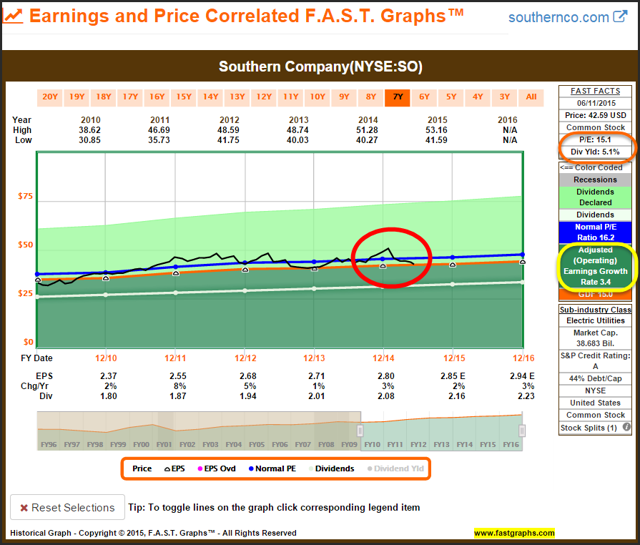Click the Recessions color legend box
The image size is (640, 545).
pos(595,180)
